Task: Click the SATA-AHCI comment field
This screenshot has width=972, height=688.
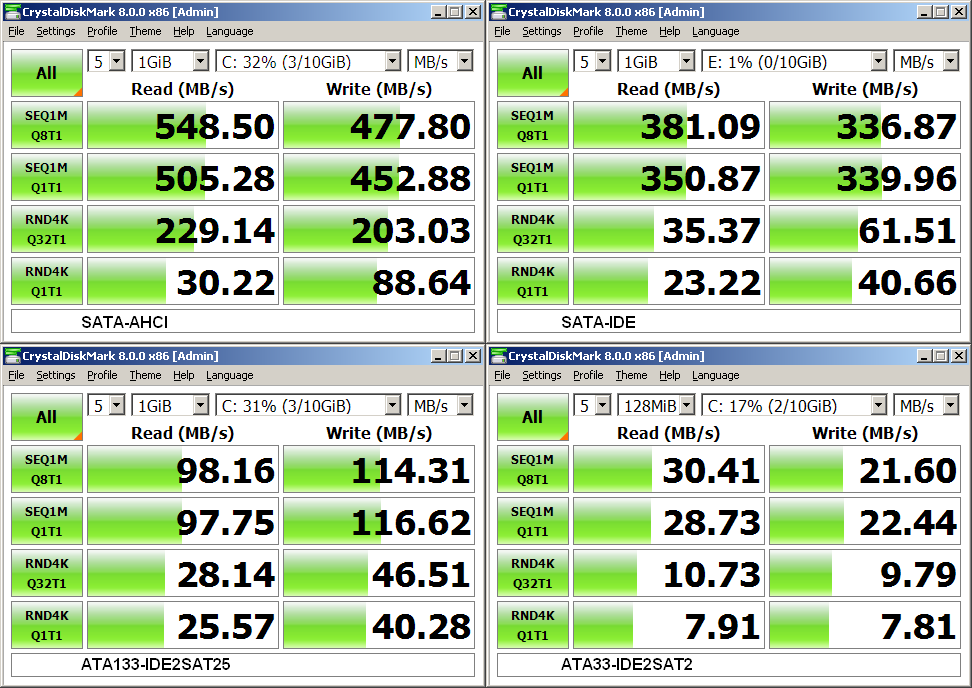Action: (x=243, y=322)
